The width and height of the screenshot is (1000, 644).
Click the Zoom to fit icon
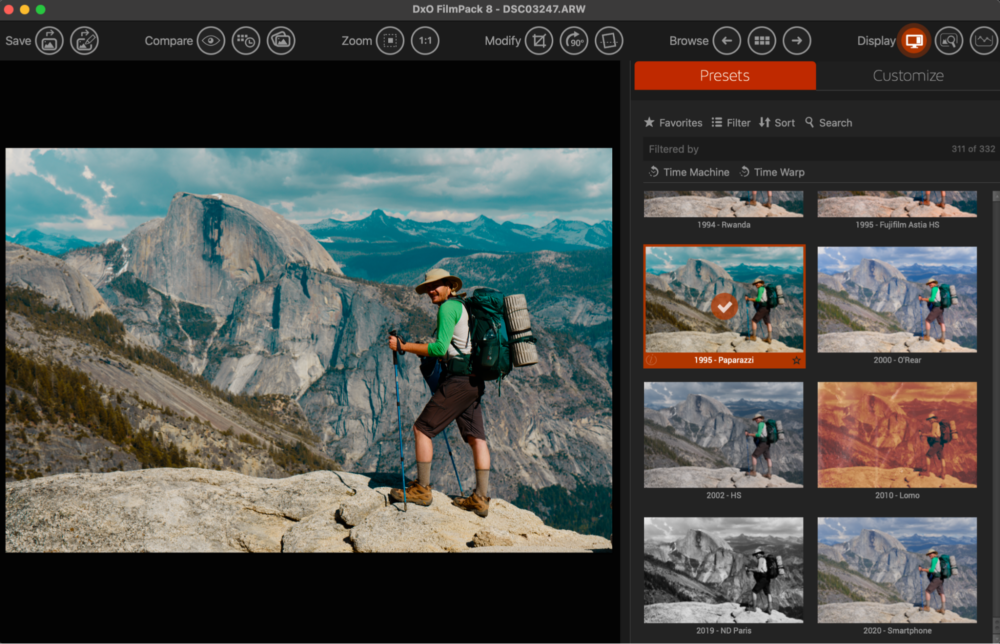[x=390, y=41]
